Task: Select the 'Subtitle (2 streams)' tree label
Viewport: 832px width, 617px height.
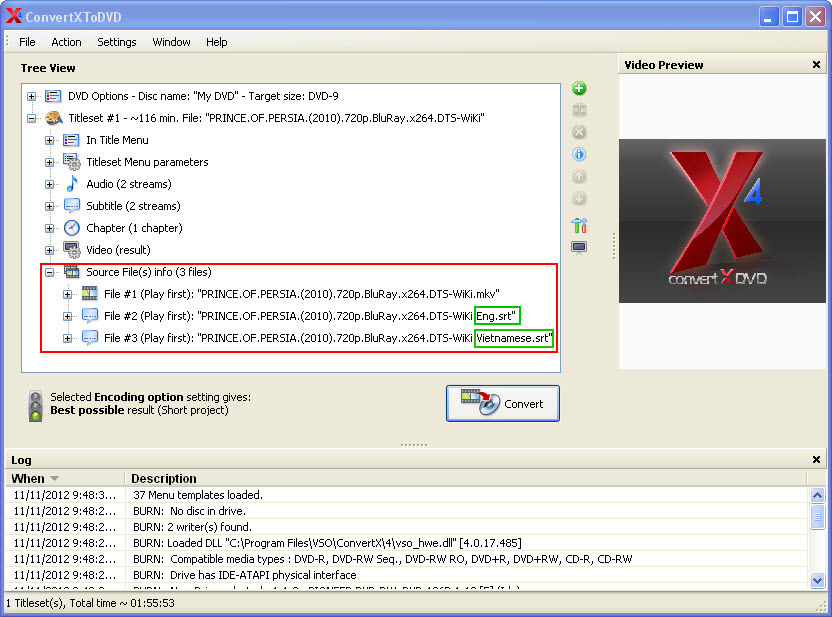Action: point(133,206)
